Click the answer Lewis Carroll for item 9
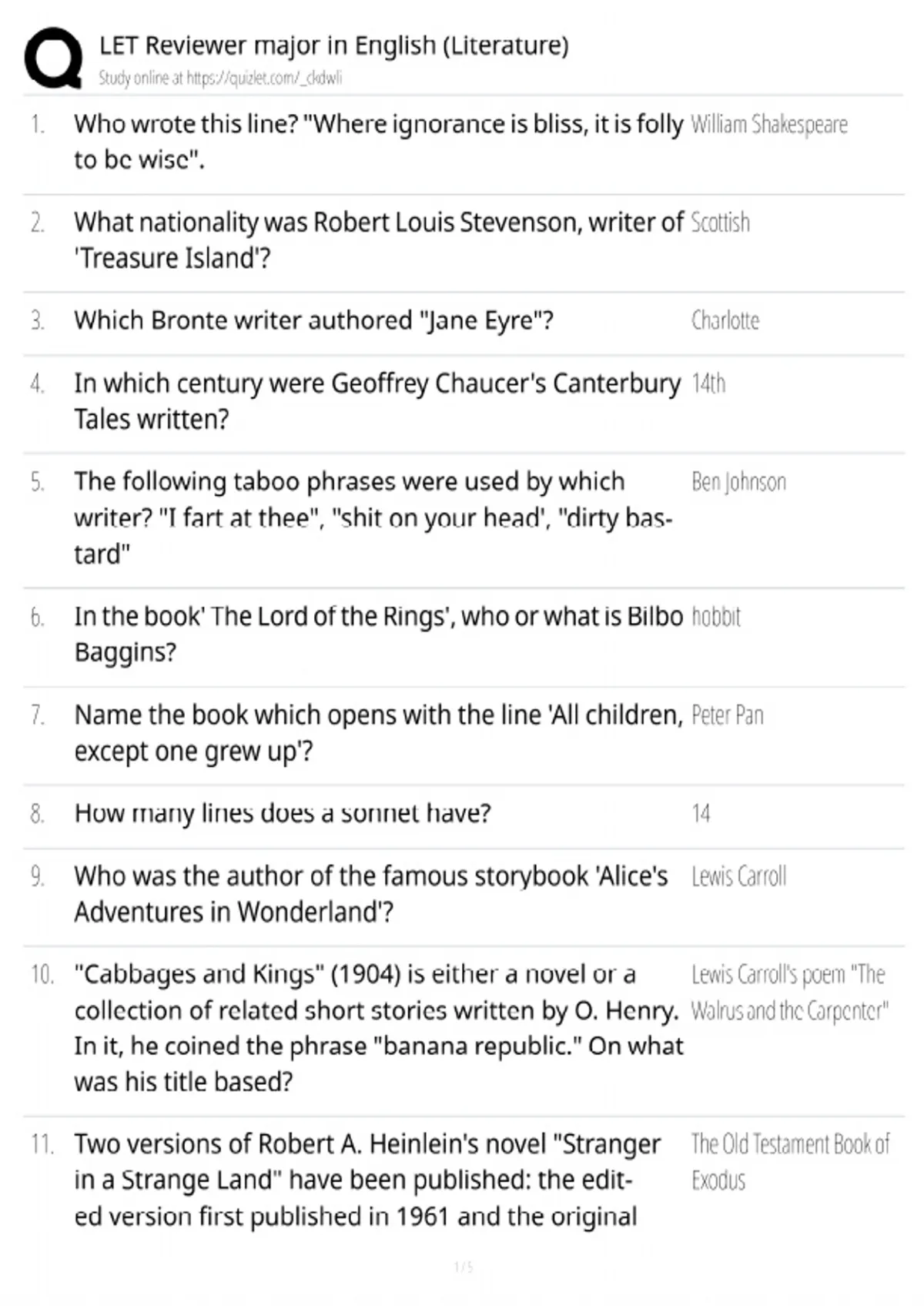 738,876
